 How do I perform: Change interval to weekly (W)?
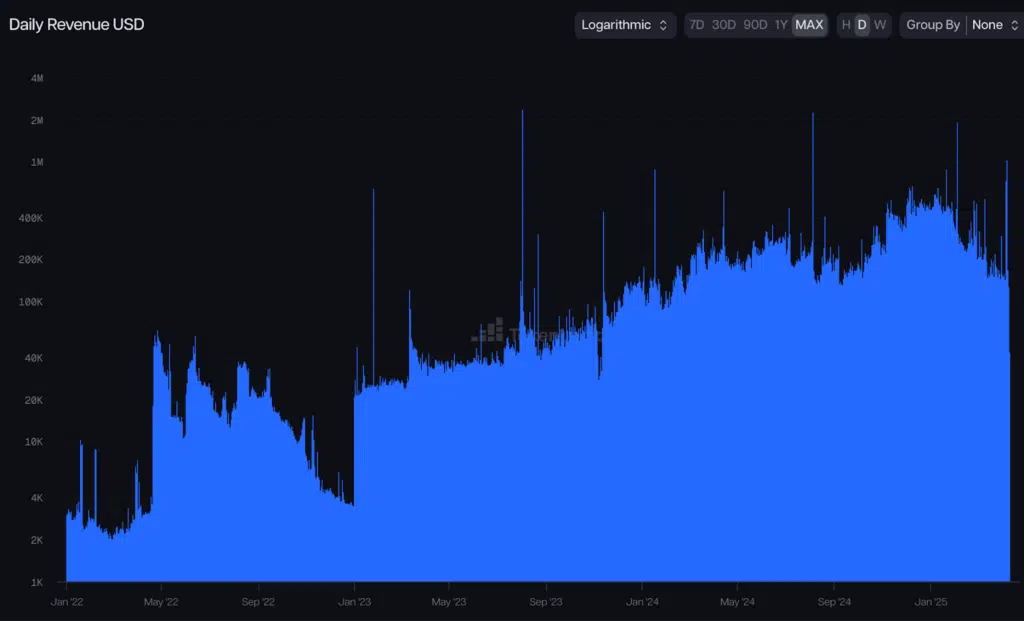click(x=879, y=25)
